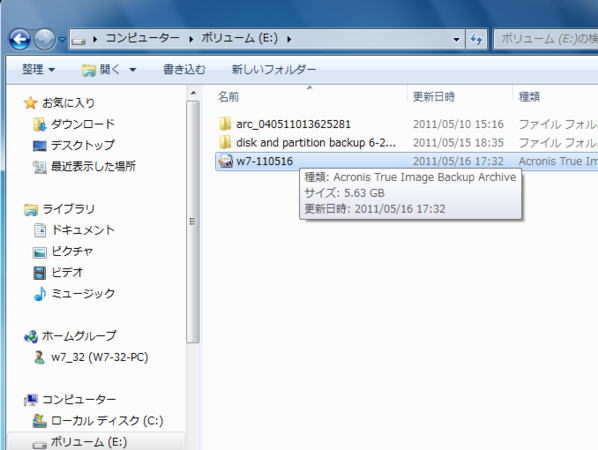Image resolution: width=598 pixels, height=450 pixels.
Task: Open the 整理 menu
Action: click(38, 69)
